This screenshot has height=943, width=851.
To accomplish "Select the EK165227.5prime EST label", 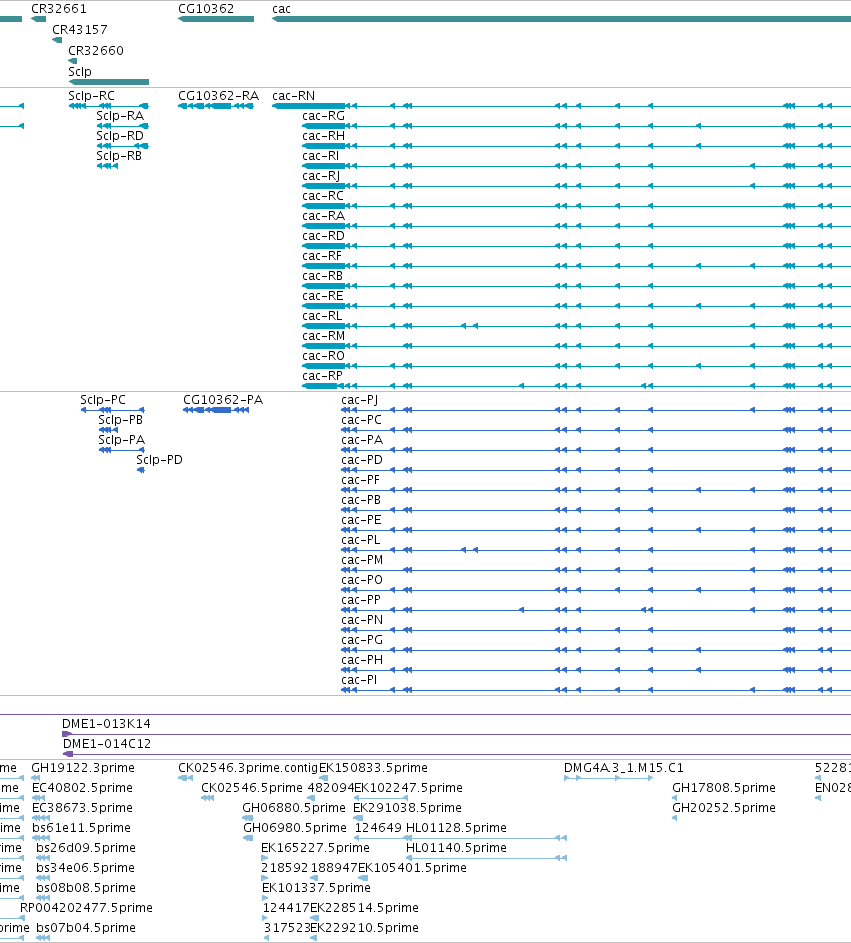I will click(x=315, y=847).
